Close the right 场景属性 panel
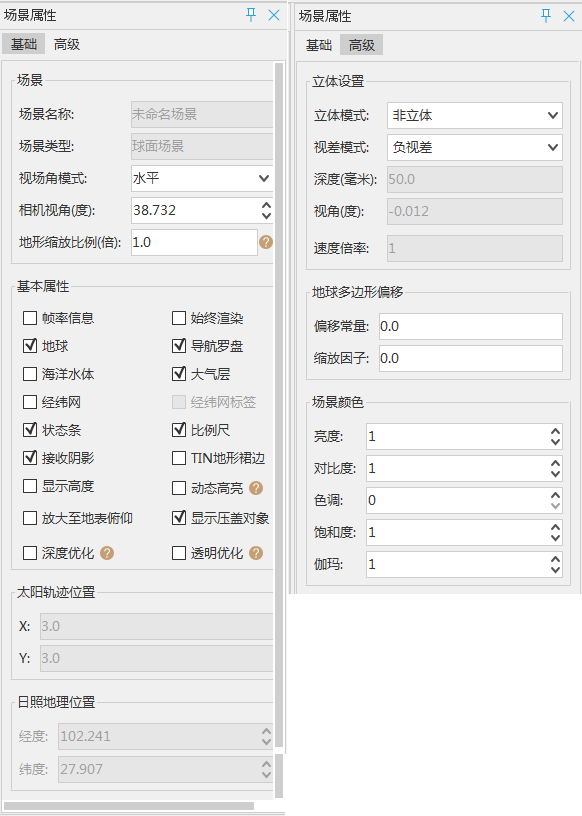Viewport: 582px width, 816px height. click(x=569, y=16)
